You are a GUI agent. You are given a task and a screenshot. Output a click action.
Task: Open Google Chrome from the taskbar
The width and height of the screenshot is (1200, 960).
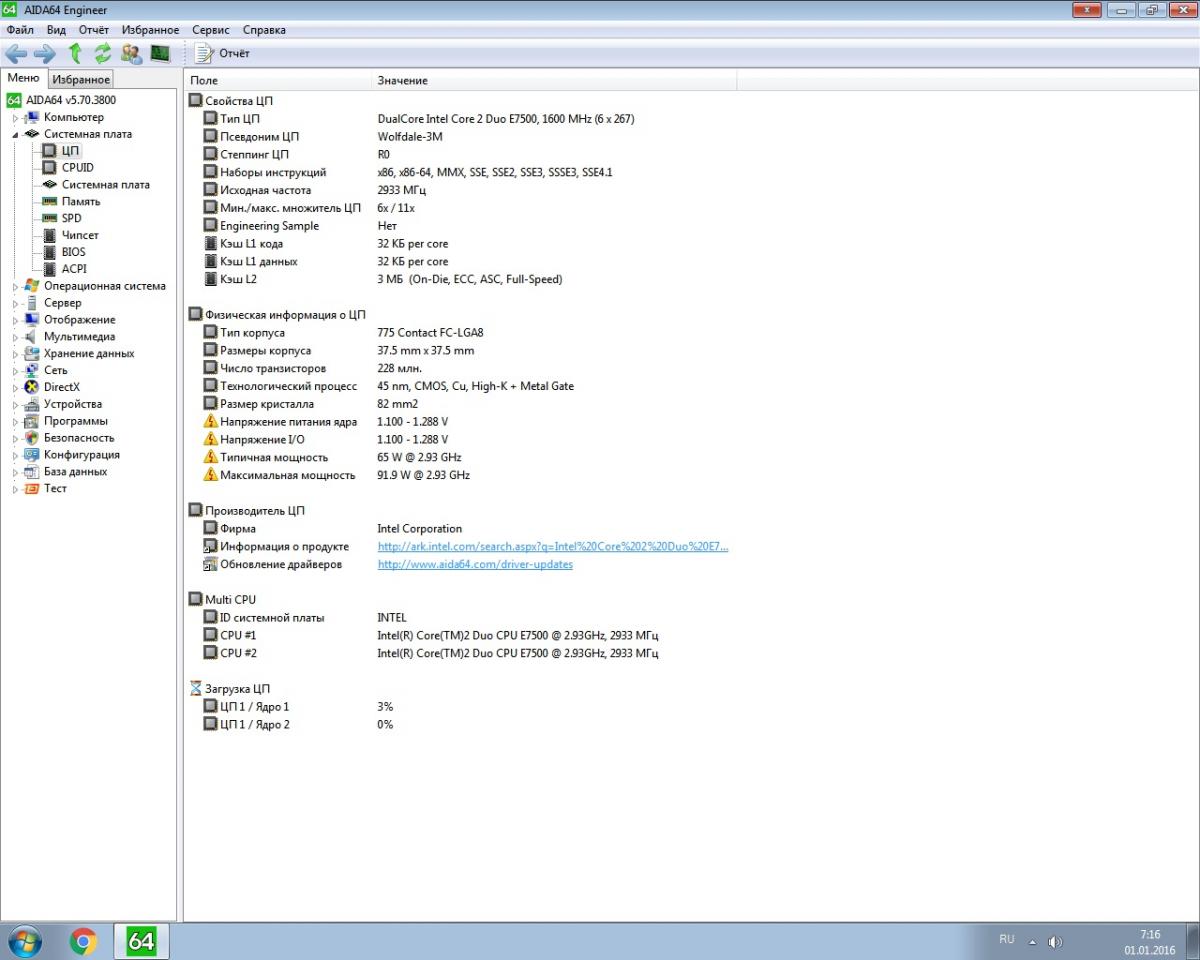(84, 941)
